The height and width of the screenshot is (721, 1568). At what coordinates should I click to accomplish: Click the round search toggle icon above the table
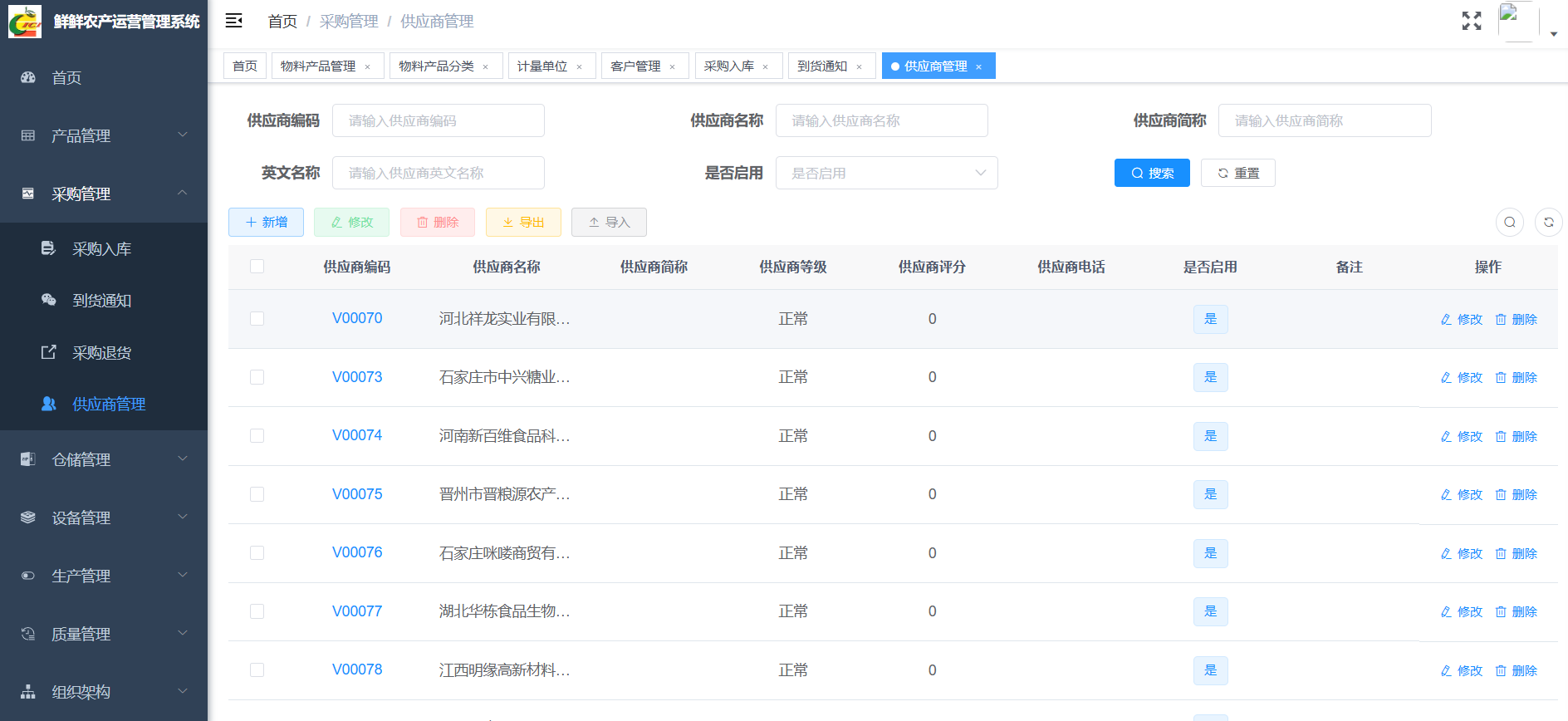(1509, 222)
